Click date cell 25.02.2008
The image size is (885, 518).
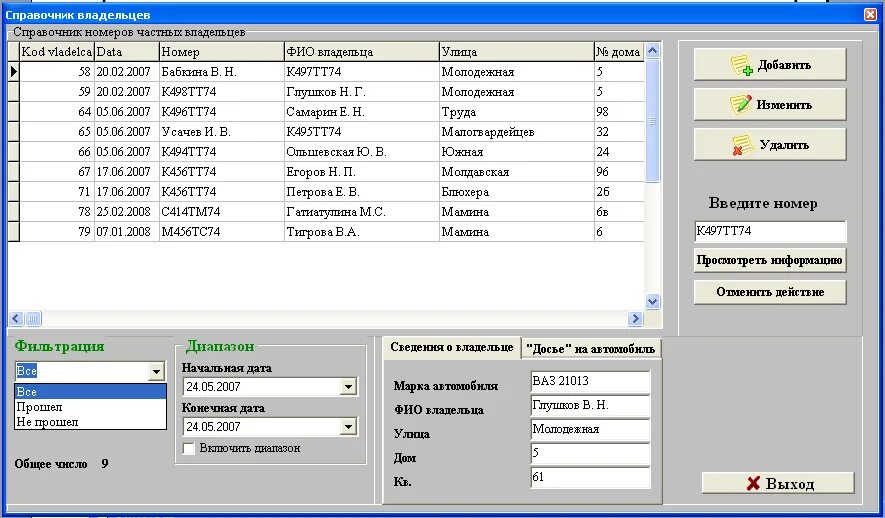126,212
